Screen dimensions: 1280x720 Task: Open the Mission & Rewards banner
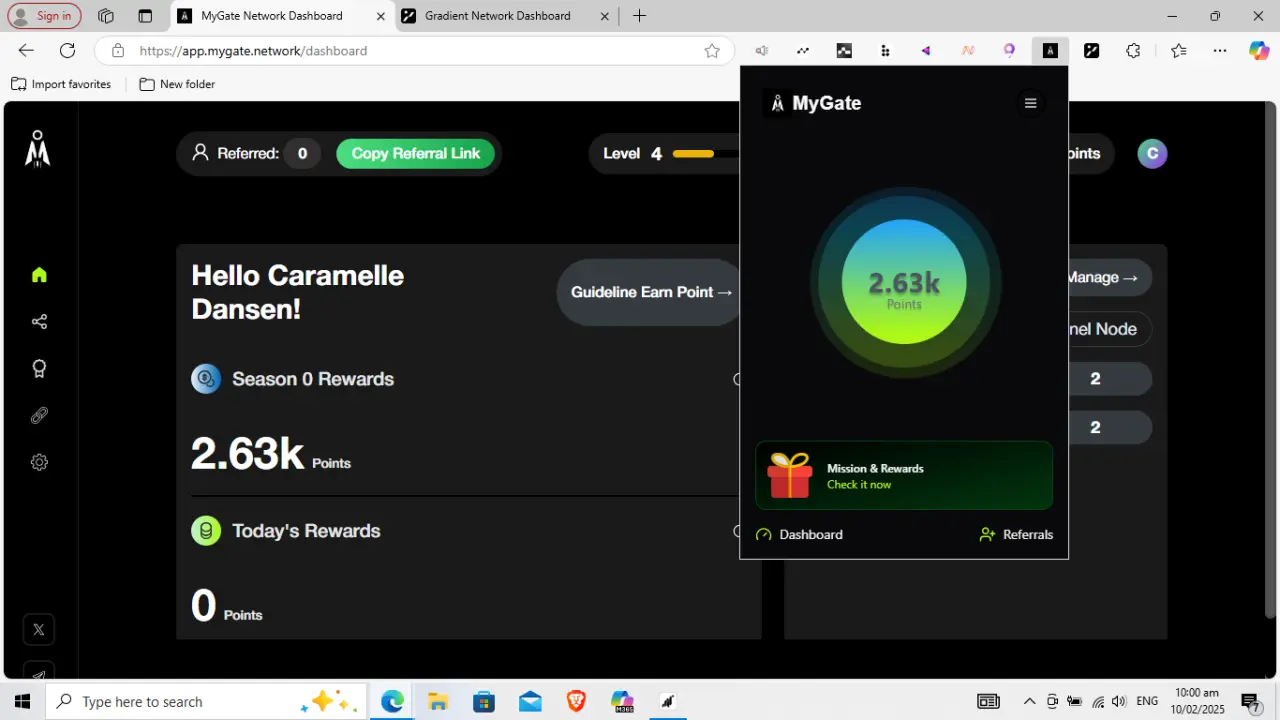(904, 476)
